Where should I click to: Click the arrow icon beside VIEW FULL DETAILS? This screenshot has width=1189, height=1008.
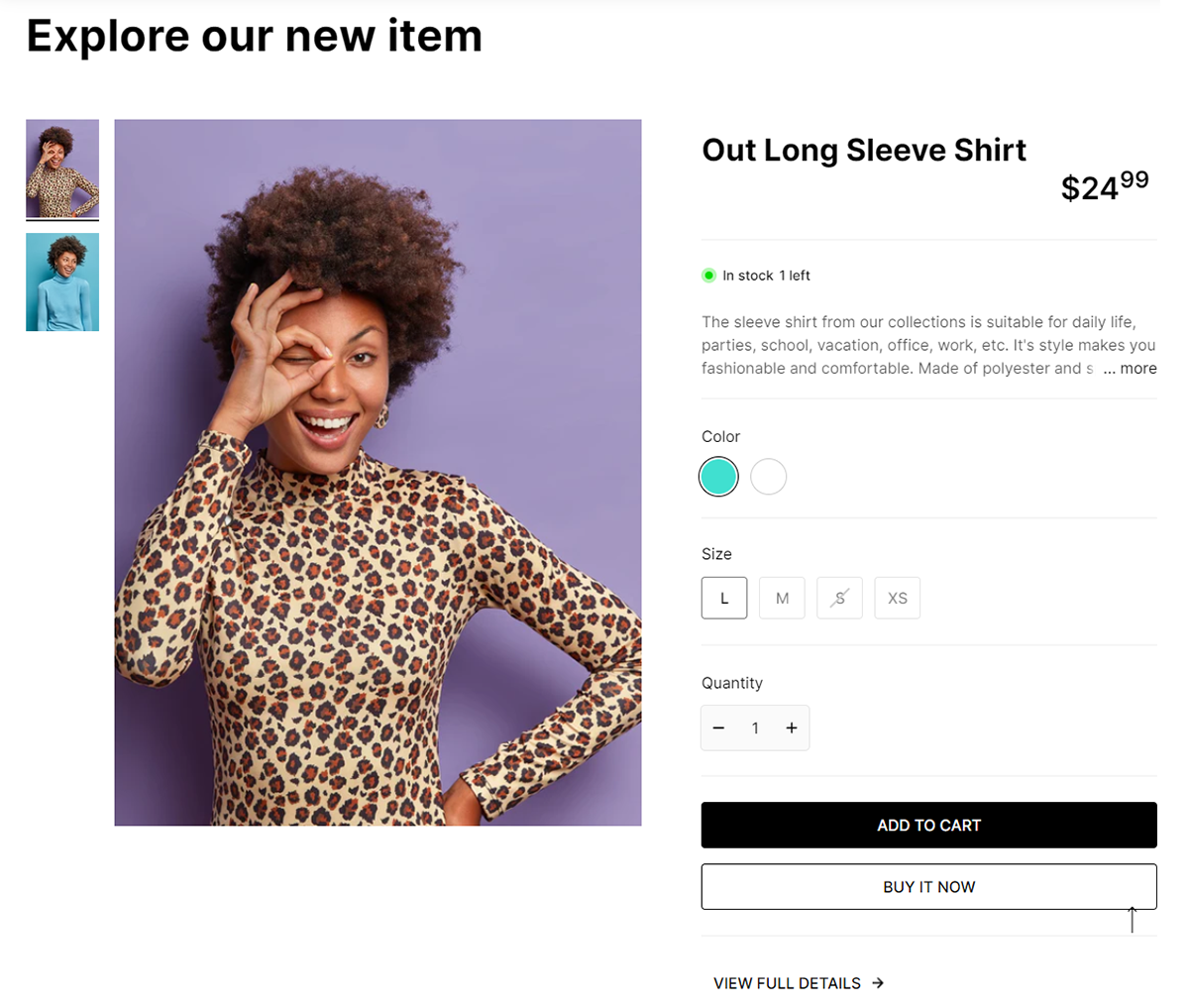click(x=878, y=982)
